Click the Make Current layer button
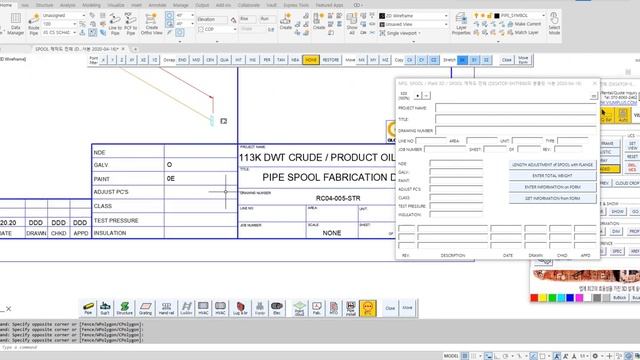 pyautogui.click(x=524, y=24)
